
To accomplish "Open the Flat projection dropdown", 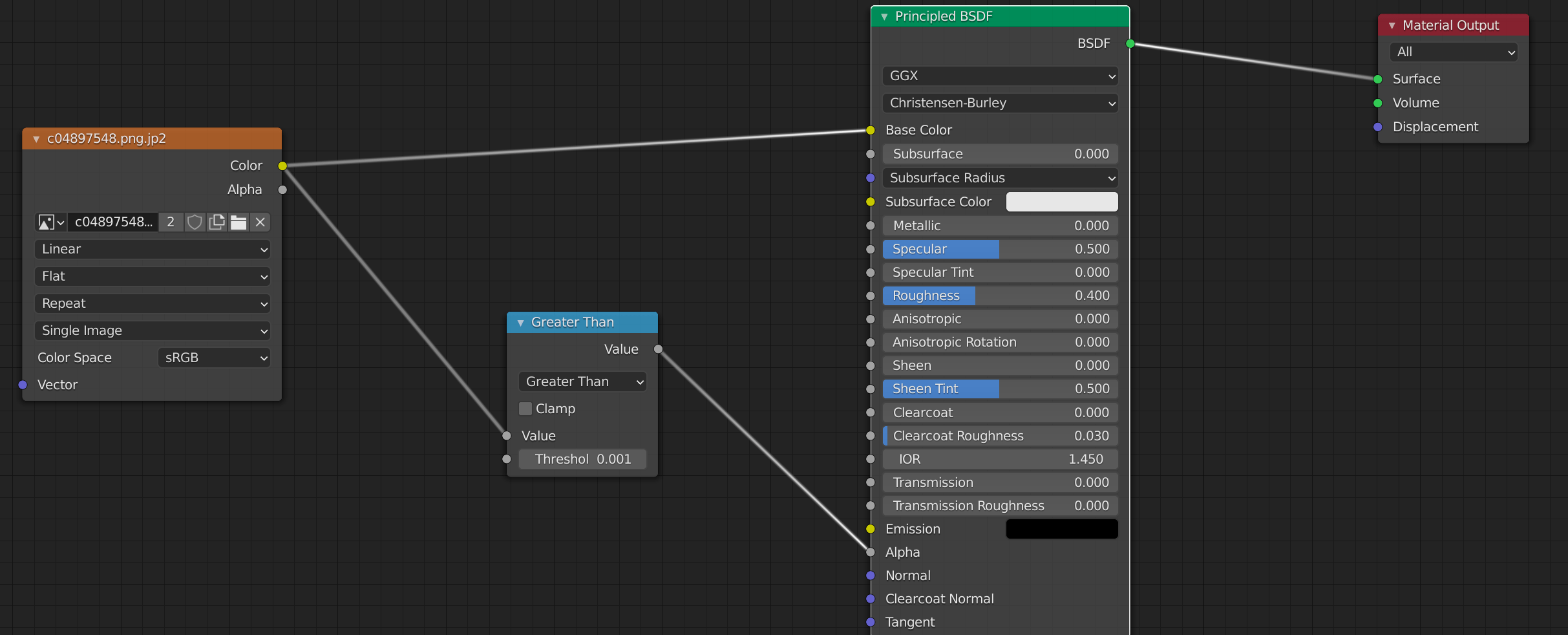I will point(152,276).
